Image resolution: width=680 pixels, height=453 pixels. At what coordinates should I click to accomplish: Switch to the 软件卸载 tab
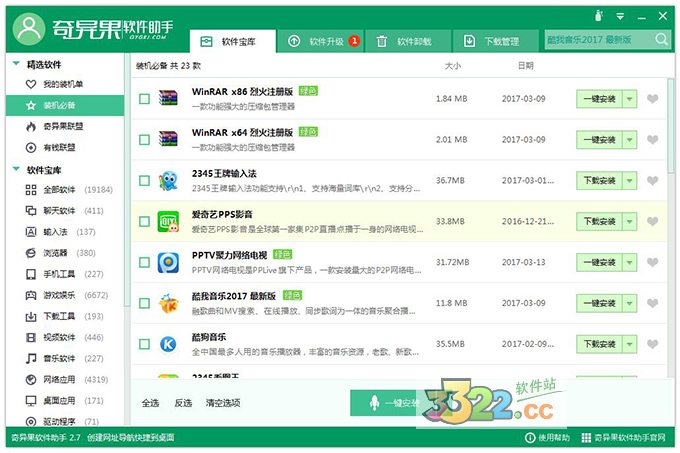pyautogui.click(x=408, y=41)
